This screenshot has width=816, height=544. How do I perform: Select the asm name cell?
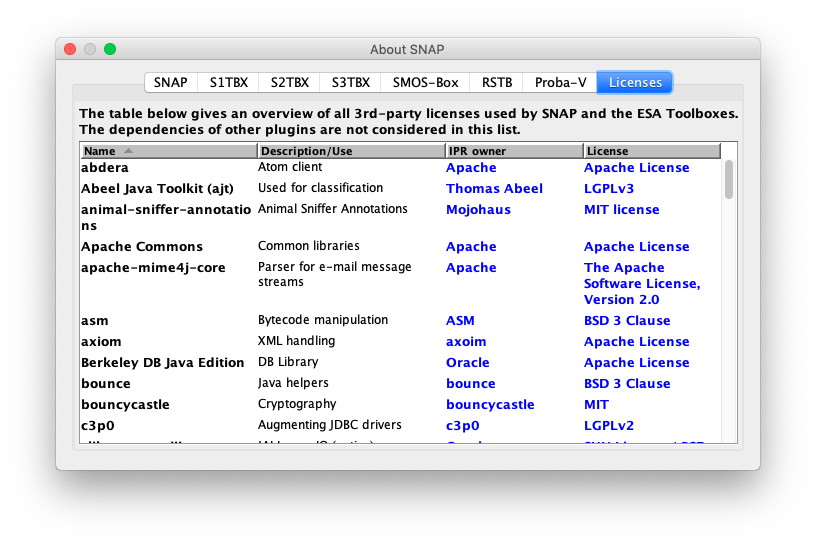[x=94, y=320]
